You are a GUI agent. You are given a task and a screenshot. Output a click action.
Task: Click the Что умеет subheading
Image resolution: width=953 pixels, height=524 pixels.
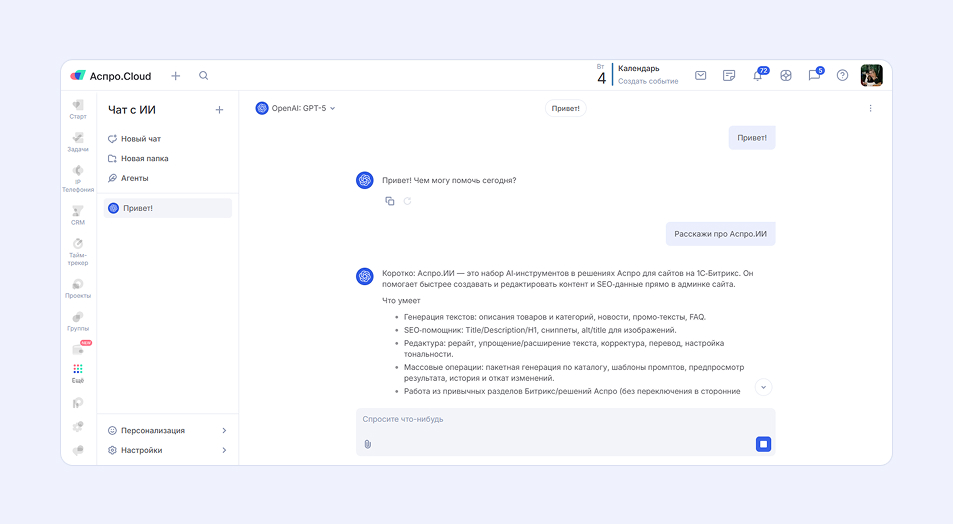tap(401, 300)
